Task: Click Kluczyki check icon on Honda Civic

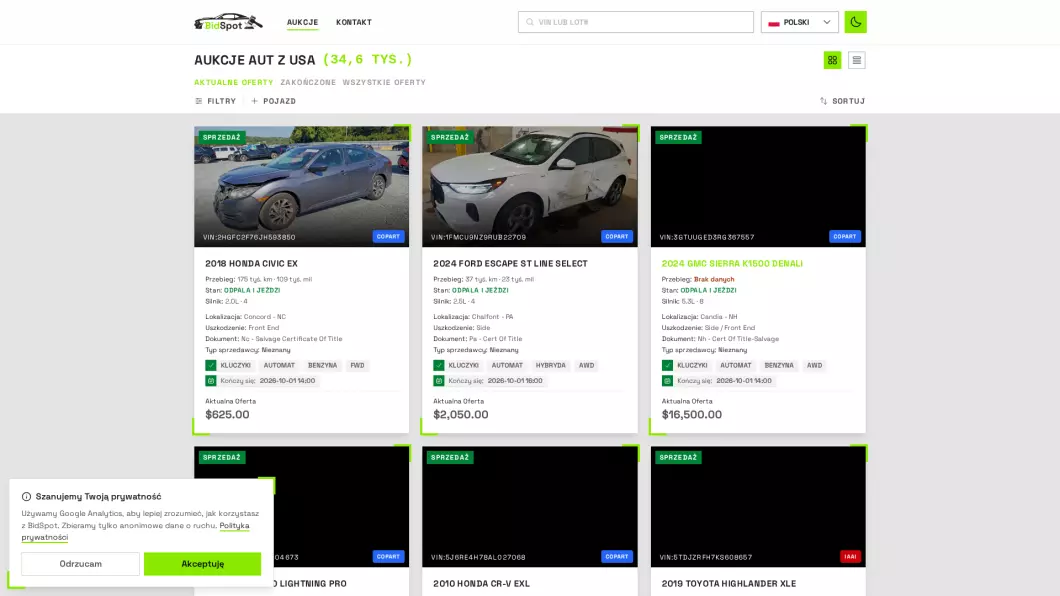Action: tap(211, 366)
